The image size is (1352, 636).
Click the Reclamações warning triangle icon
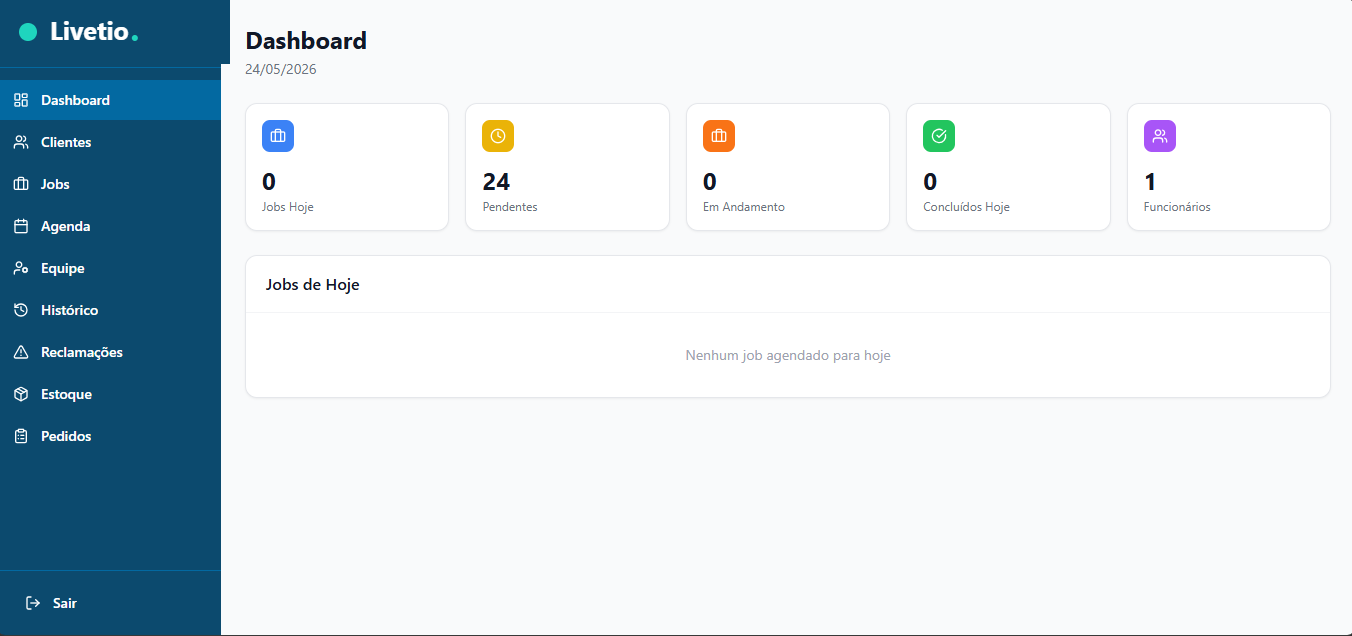point(21,352)
